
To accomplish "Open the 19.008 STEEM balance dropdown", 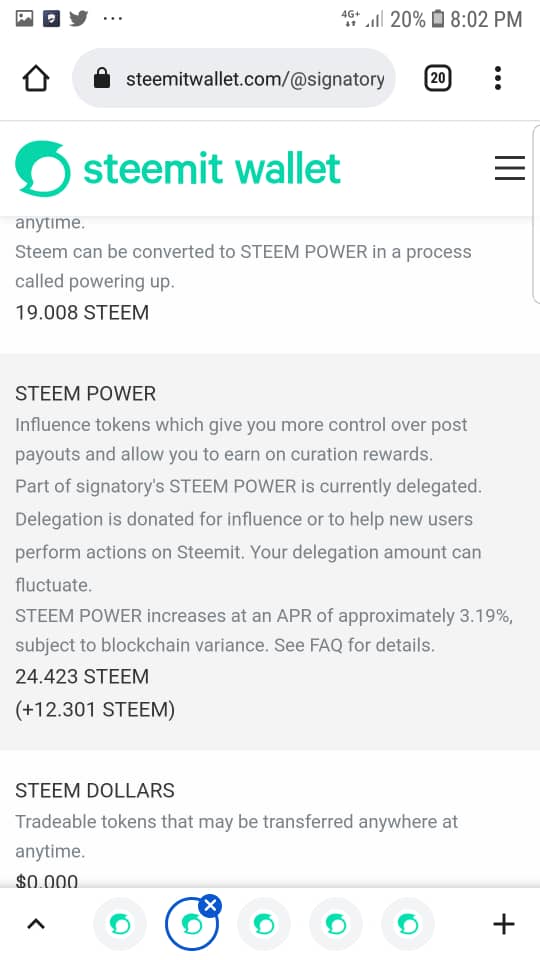I will [82, 313].
